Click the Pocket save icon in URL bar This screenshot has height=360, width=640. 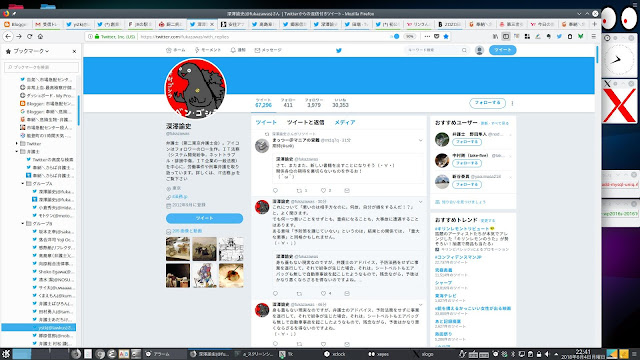436,36
